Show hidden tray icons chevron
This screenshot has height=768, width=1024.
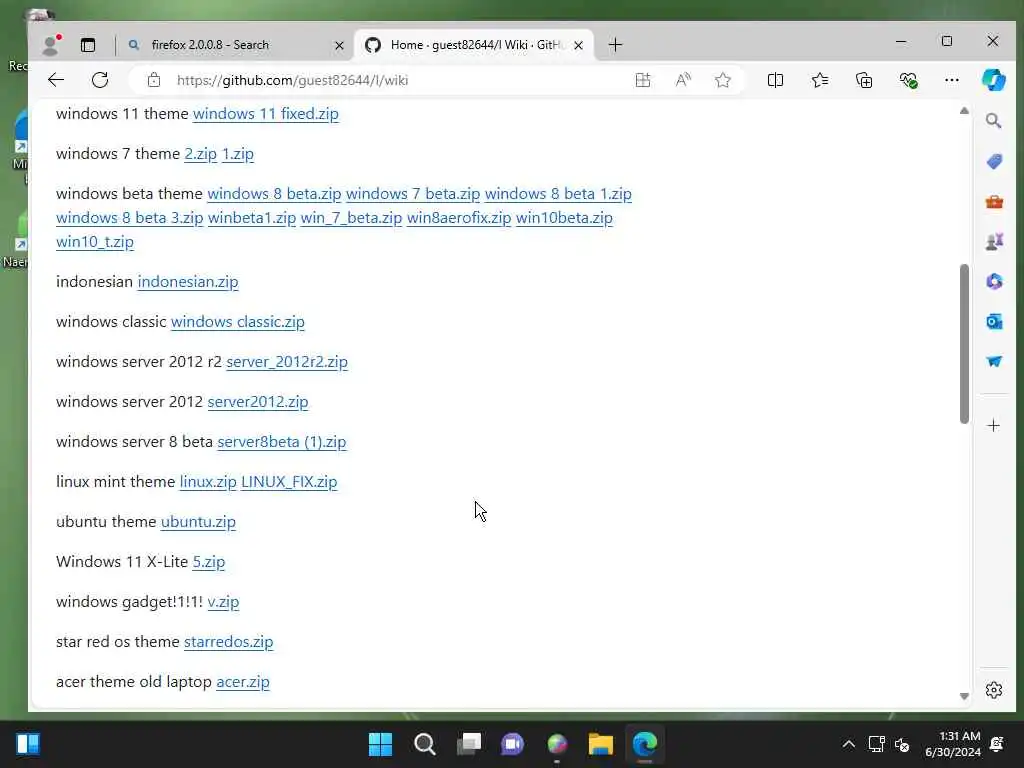coord(848,744)
